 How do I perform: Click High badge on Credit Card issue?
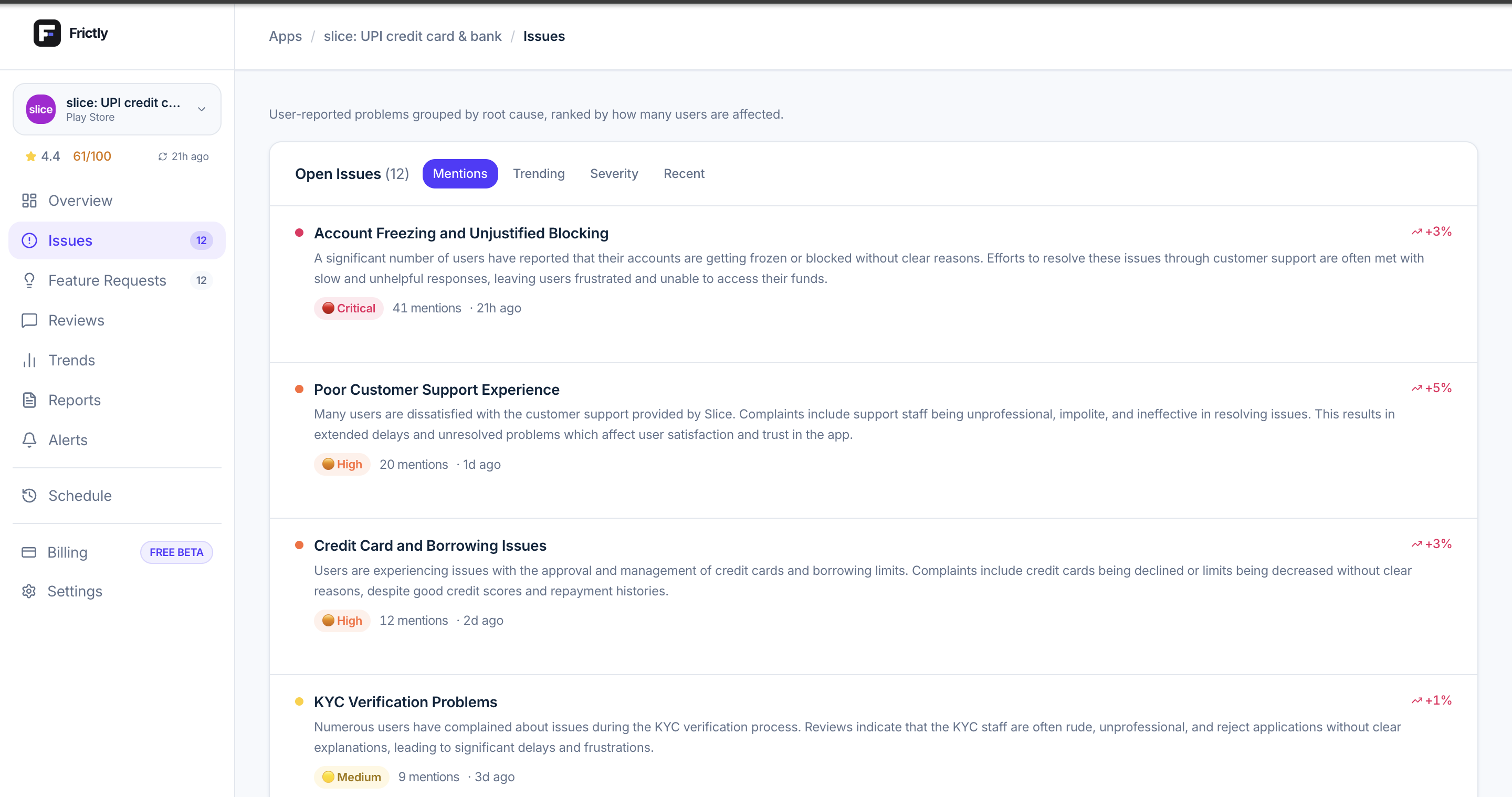tap(342, 621)
